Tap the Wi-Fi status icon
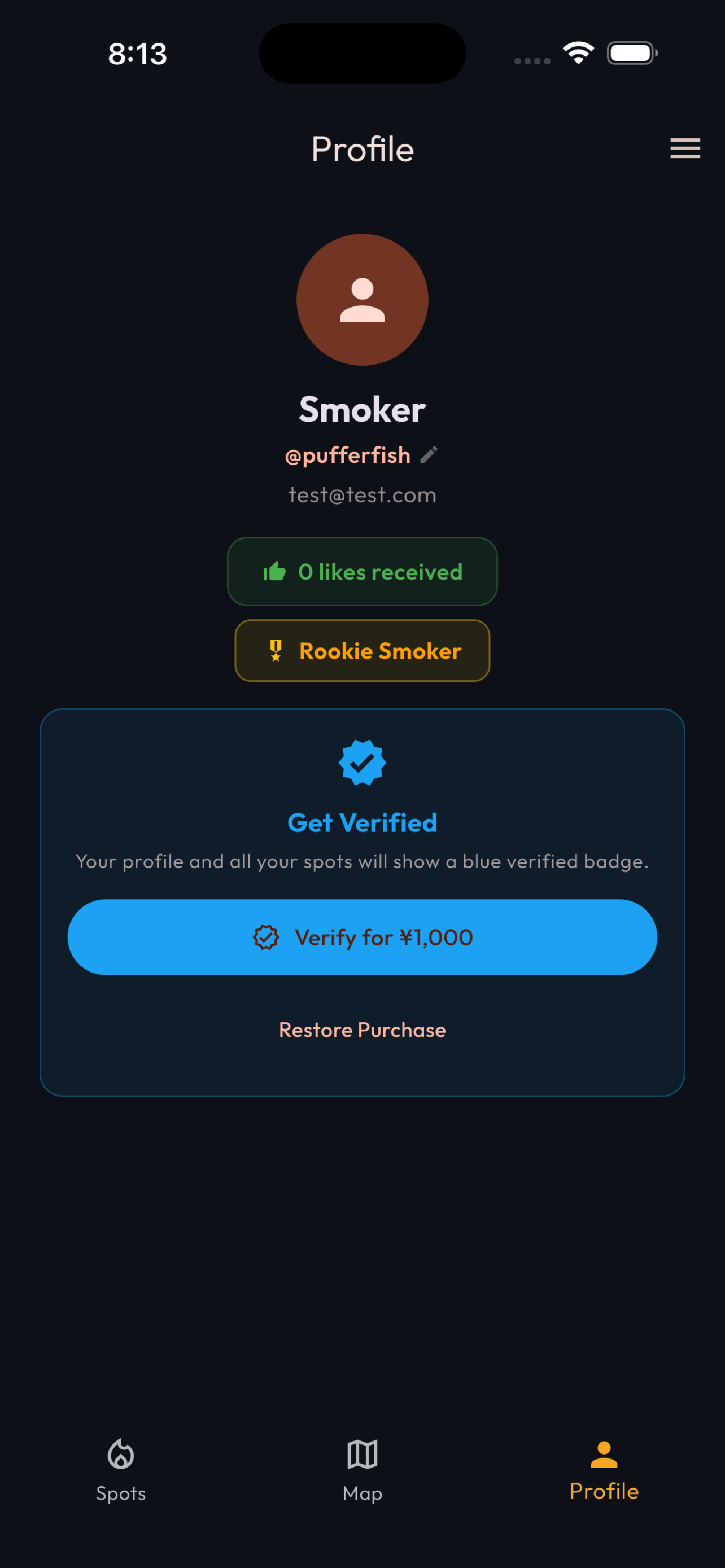Viewport: 725px width, 1568px height. coord(578,53)
